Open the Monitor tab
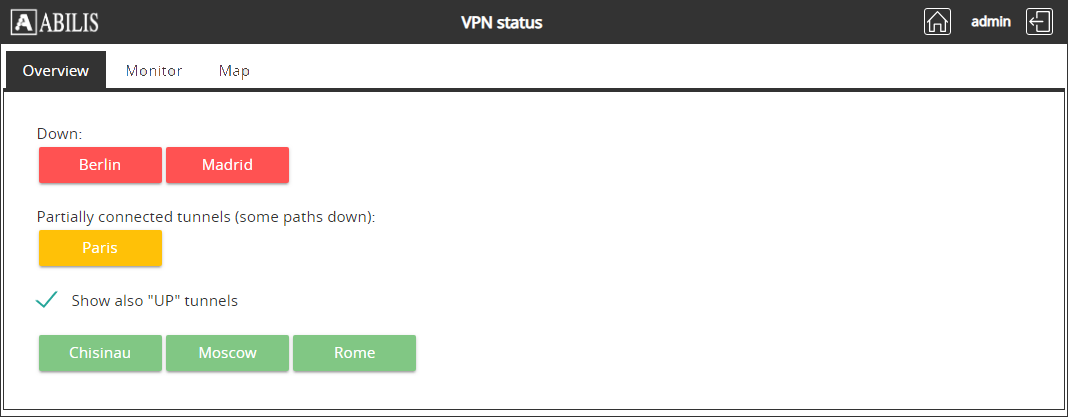The width and height of the screenshot is (1068, 417). pyautogui.click(x=154, y=71)
